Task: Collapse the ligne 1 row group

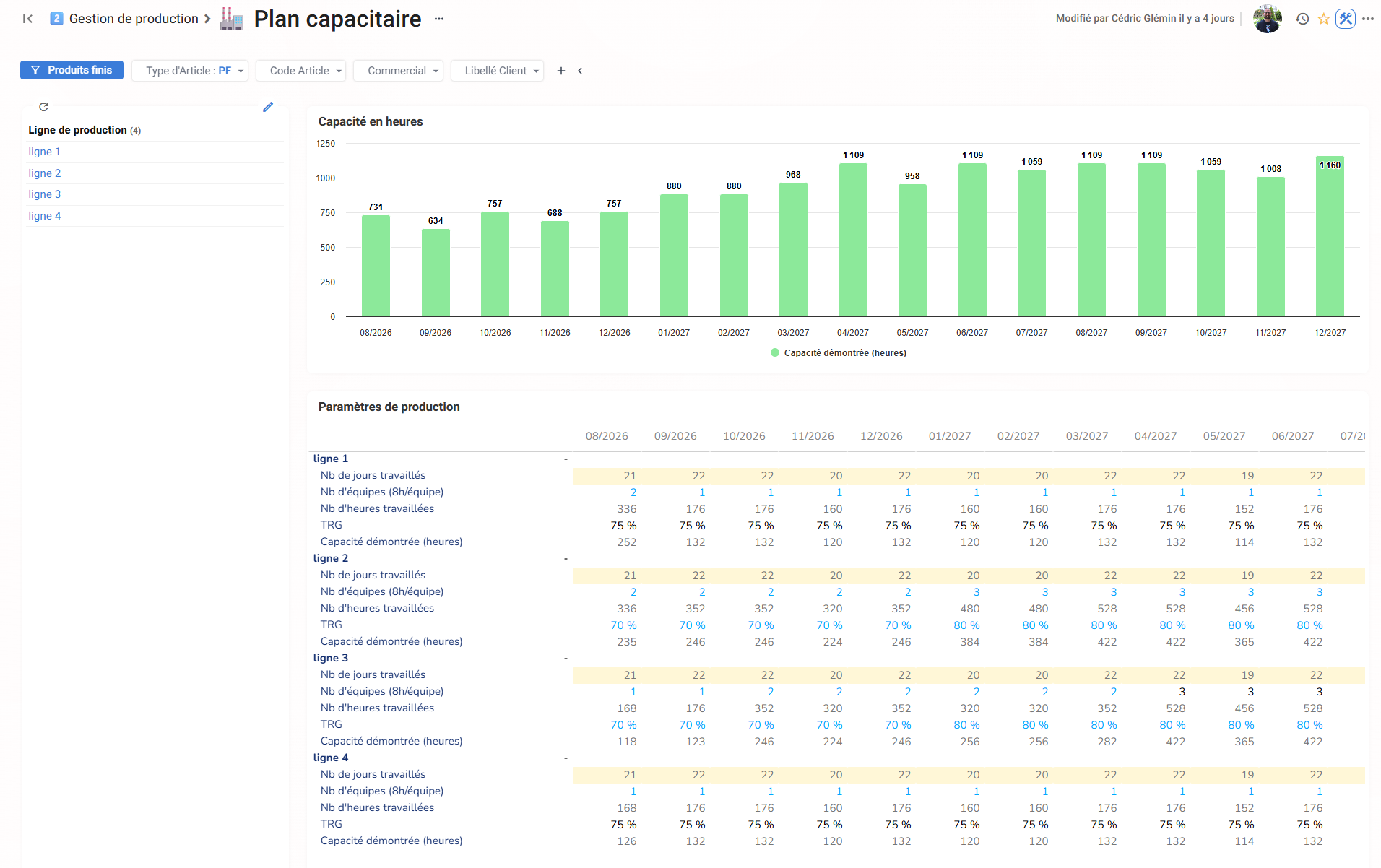Action: [x=566, y=459]
